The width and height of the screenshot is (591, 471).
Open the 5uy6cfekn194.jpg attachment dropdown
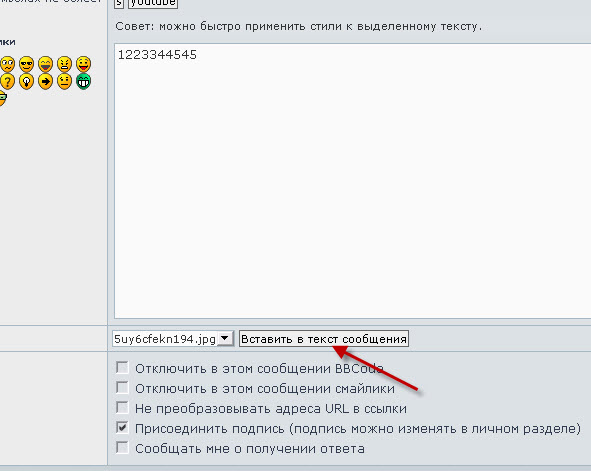pyautogui.click(x=173, y=339)
